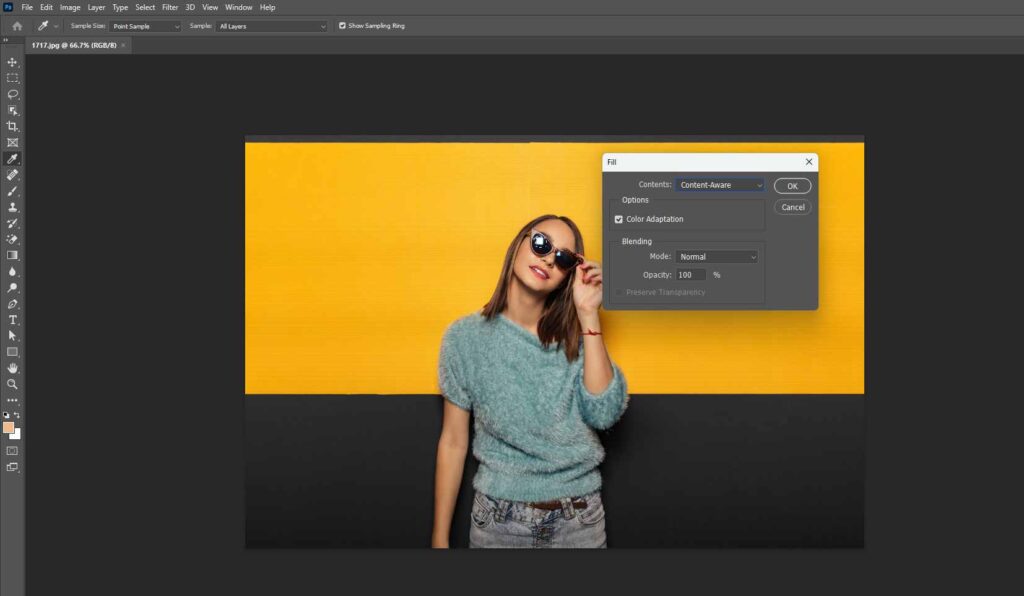Switch to the 1717.jpg document tab
This screenshot has width=1024, height=596.
[74, 45]
